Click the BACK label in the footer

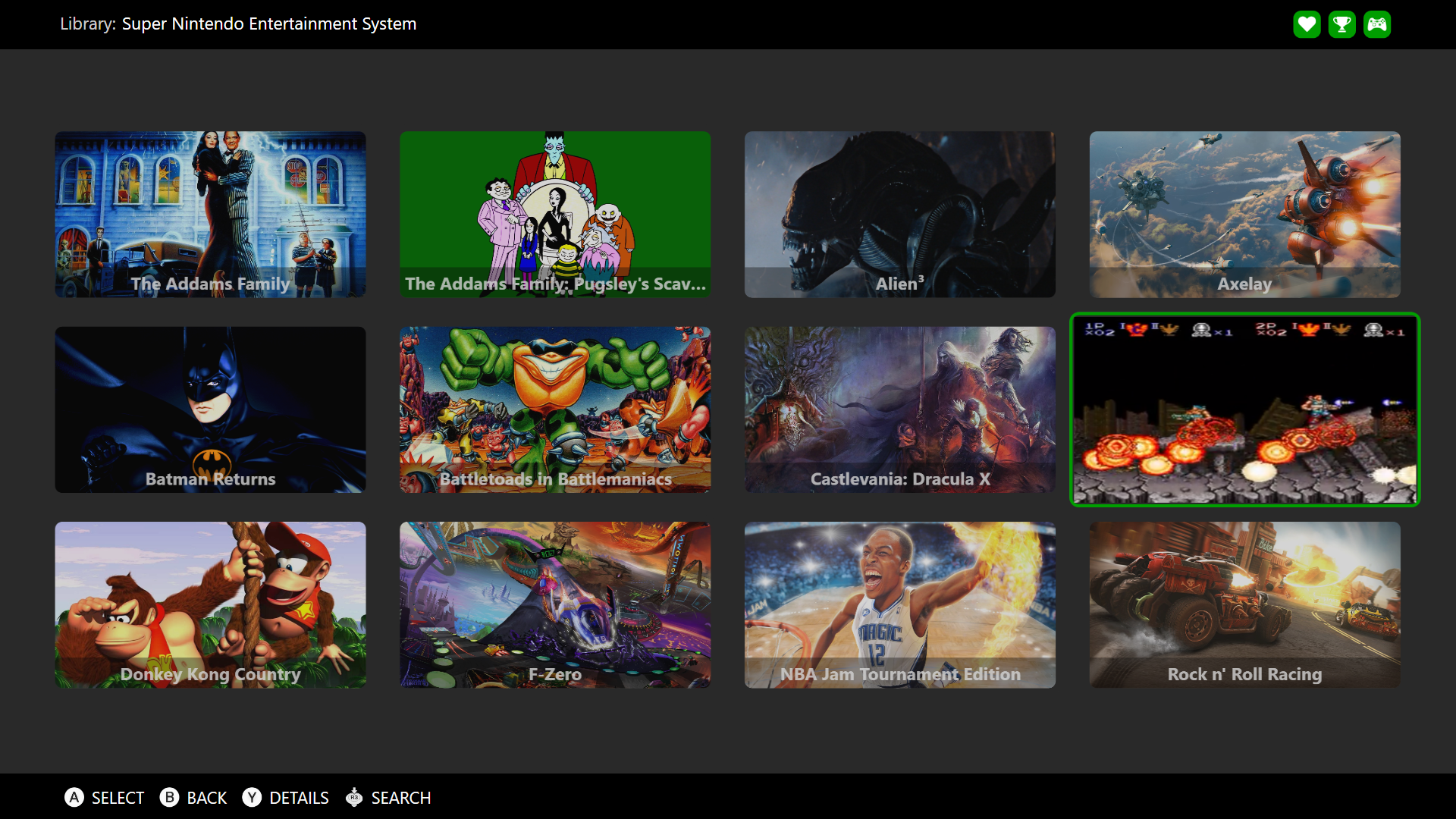tap(207, 798)
